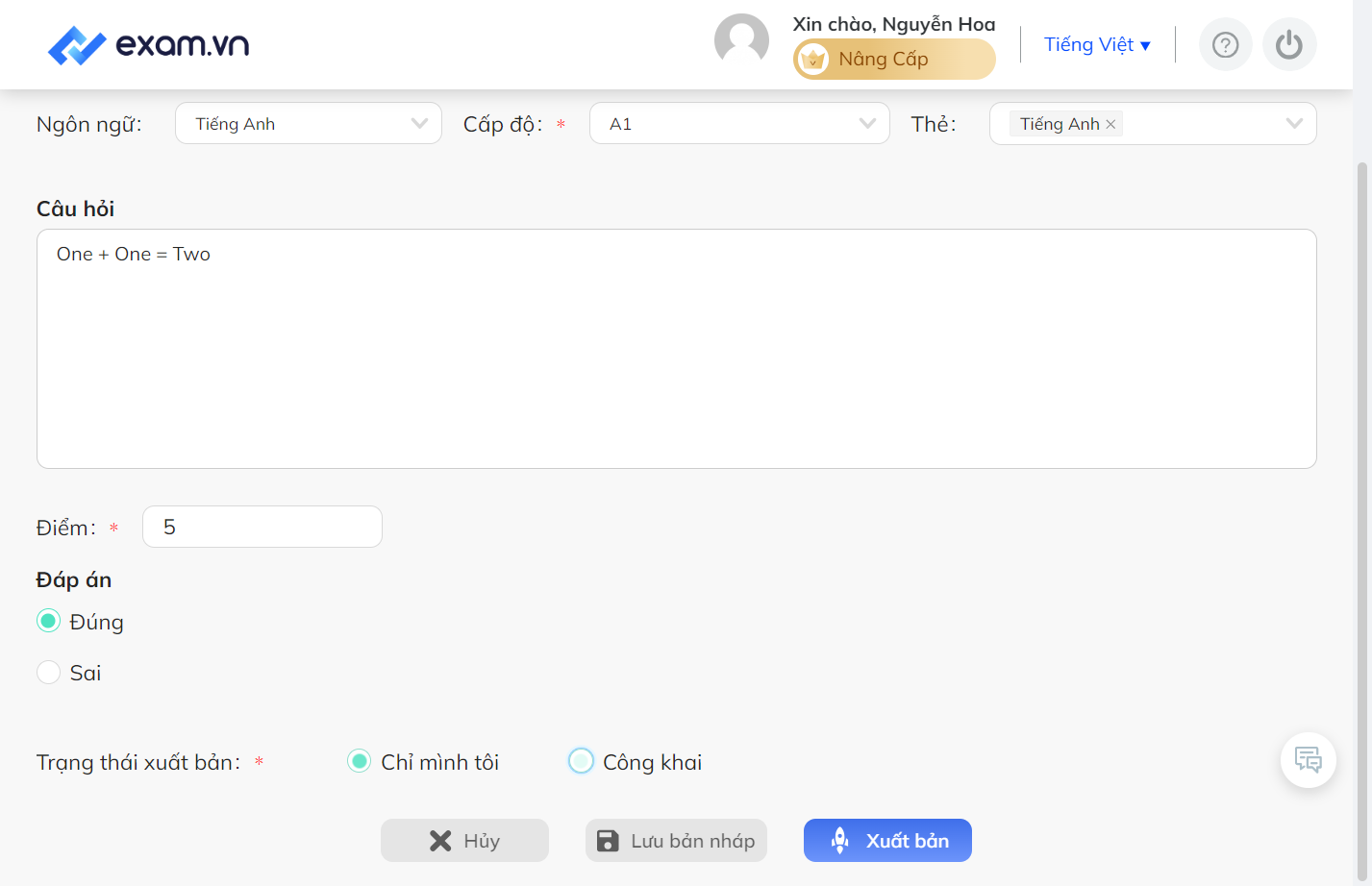The image size is (1372, 886).
Task: Open the chat feedback bubble icon
Action: coord(1309,760)
